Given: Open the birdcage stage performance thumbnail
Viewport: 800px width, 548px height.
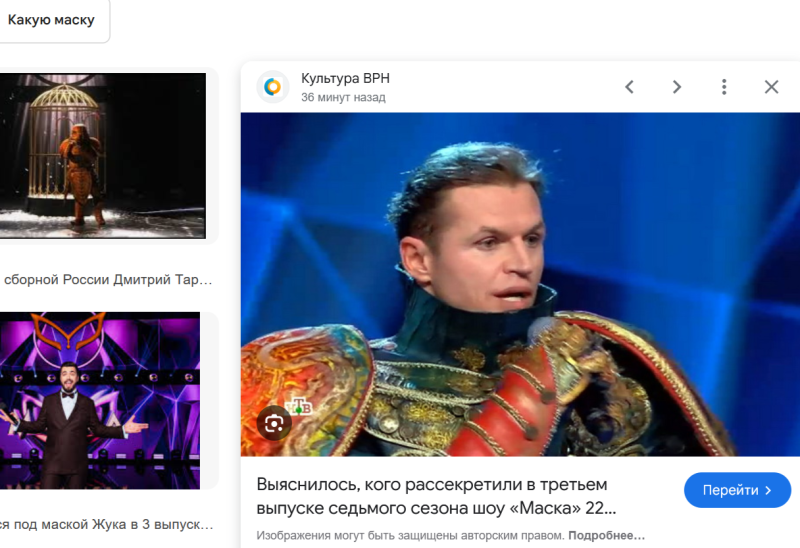Looking at the screenshot, I should point(103,156).
